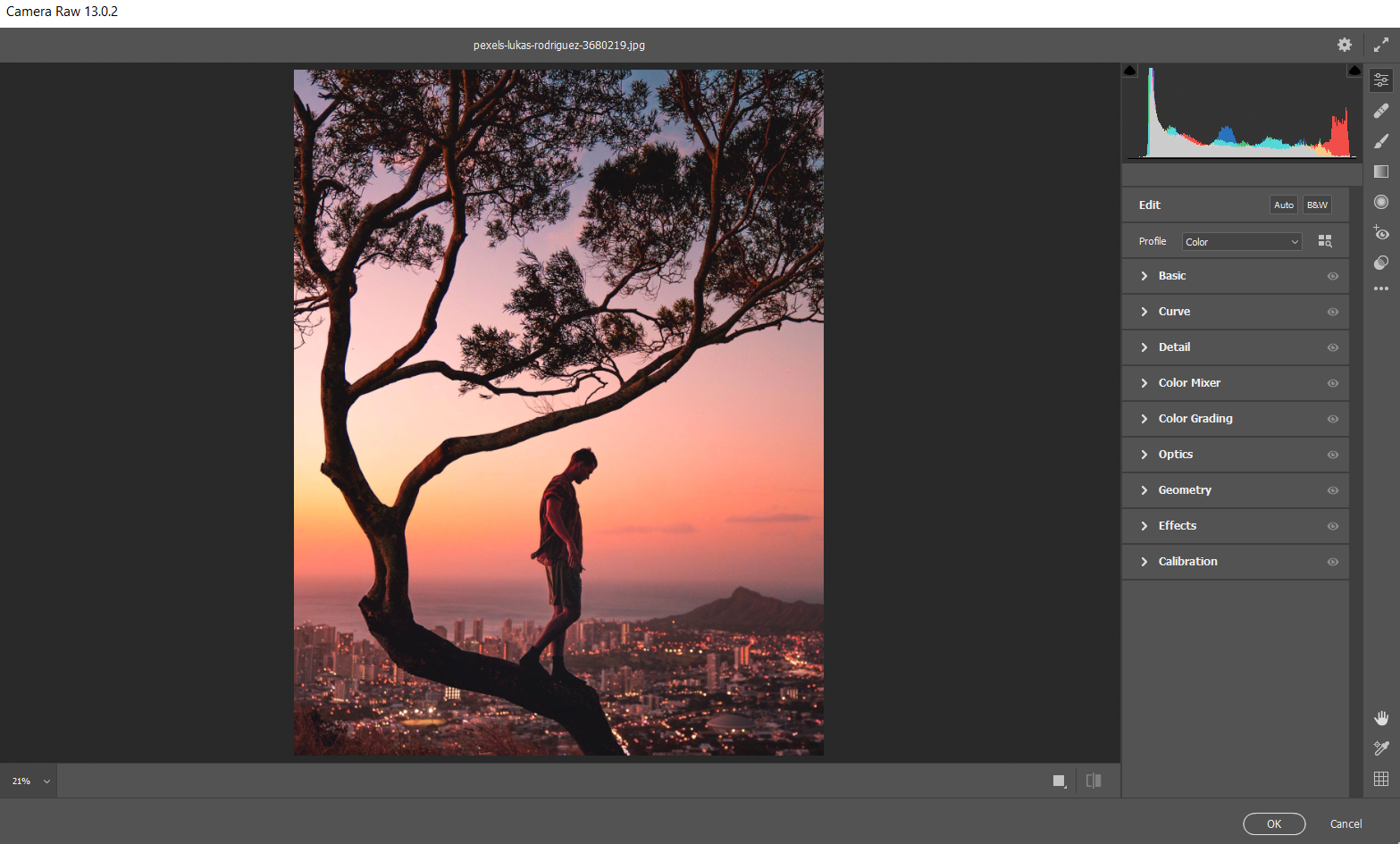Open the Healing tool
The height and width of the screenshot is (844, 1400).
(x=1380, y=111)
